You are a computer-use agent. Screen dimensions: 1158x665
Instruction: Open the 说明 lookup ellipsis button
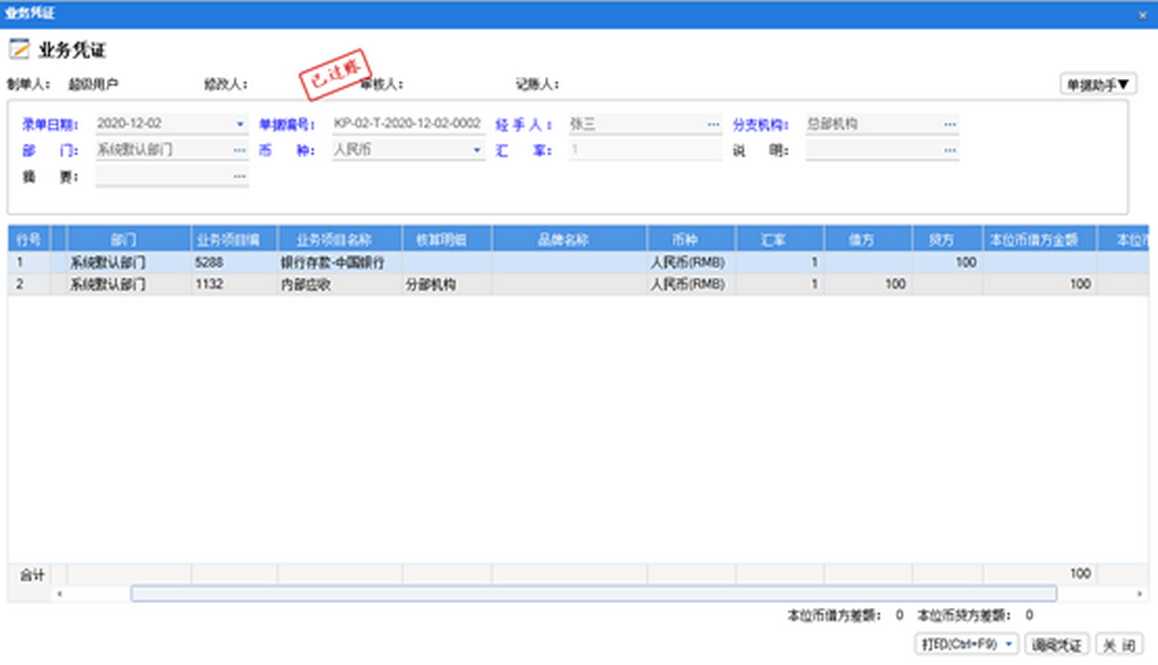tap(949, 150)
